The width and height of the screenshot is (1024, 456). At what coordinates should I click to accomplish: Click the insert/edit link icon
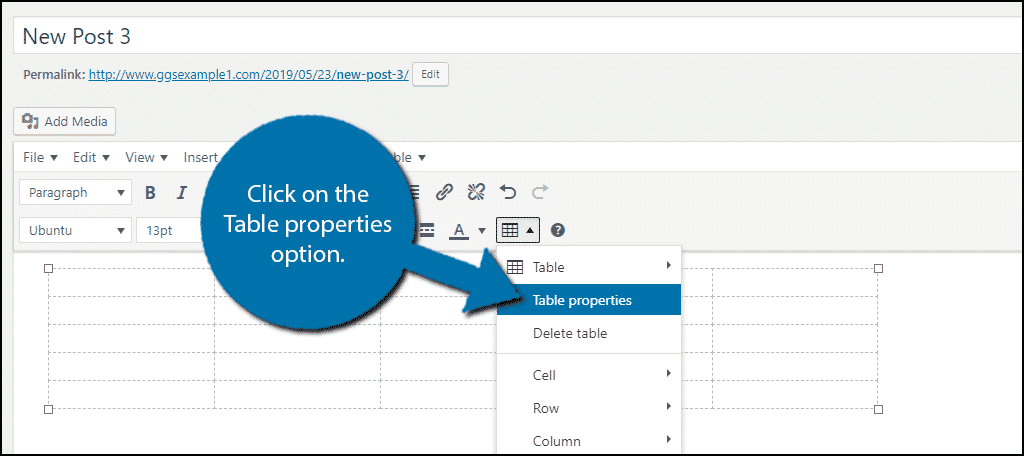[x=444, y=193]
